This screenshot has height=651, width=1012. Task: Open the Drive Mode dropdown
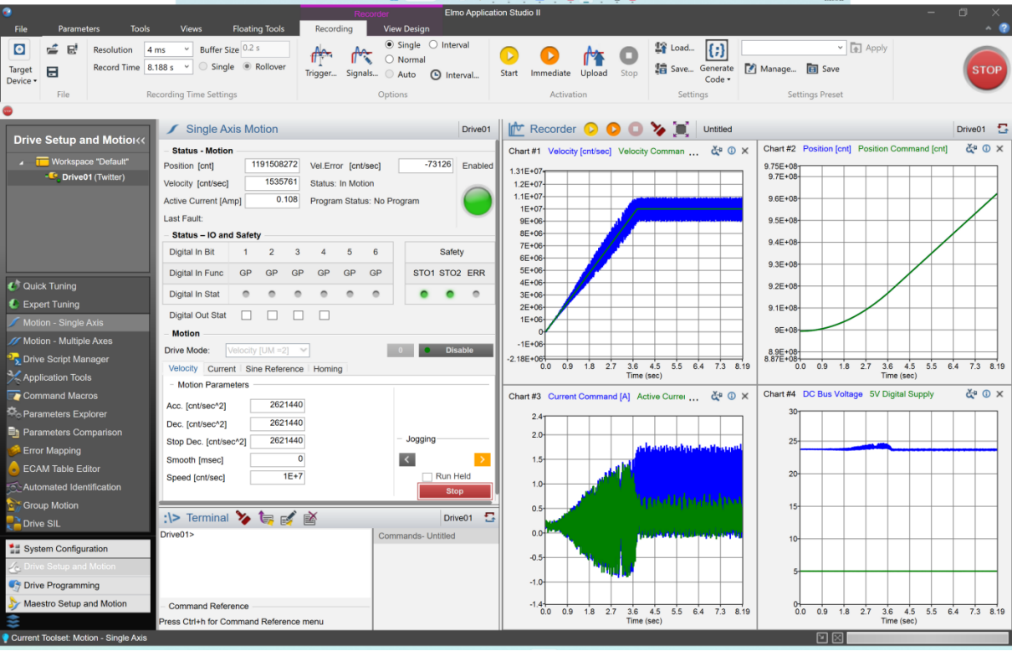tap(267, 350)
